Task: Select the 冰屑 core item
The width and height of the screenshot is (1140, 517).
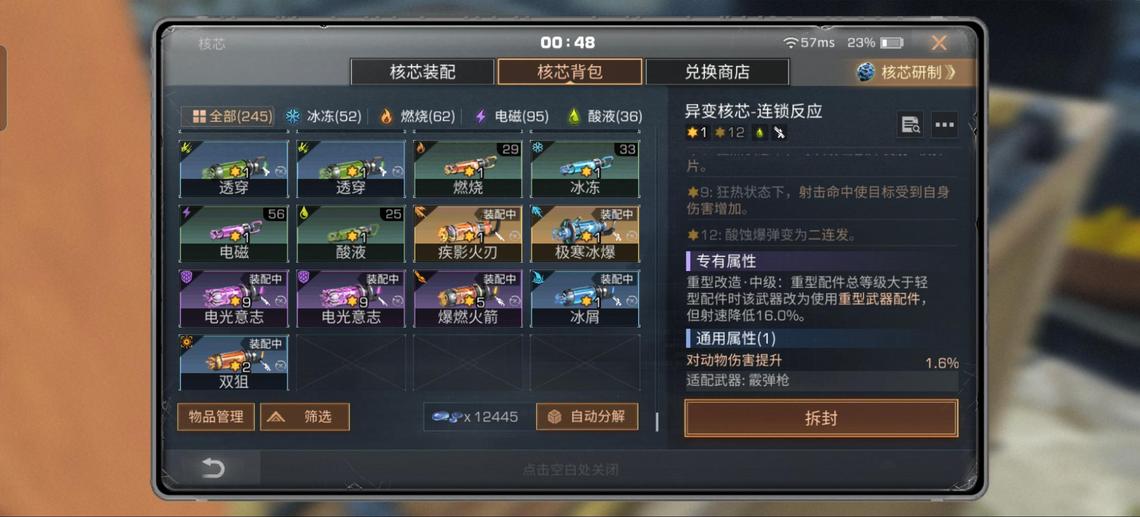Action: [x=585, y=299]
